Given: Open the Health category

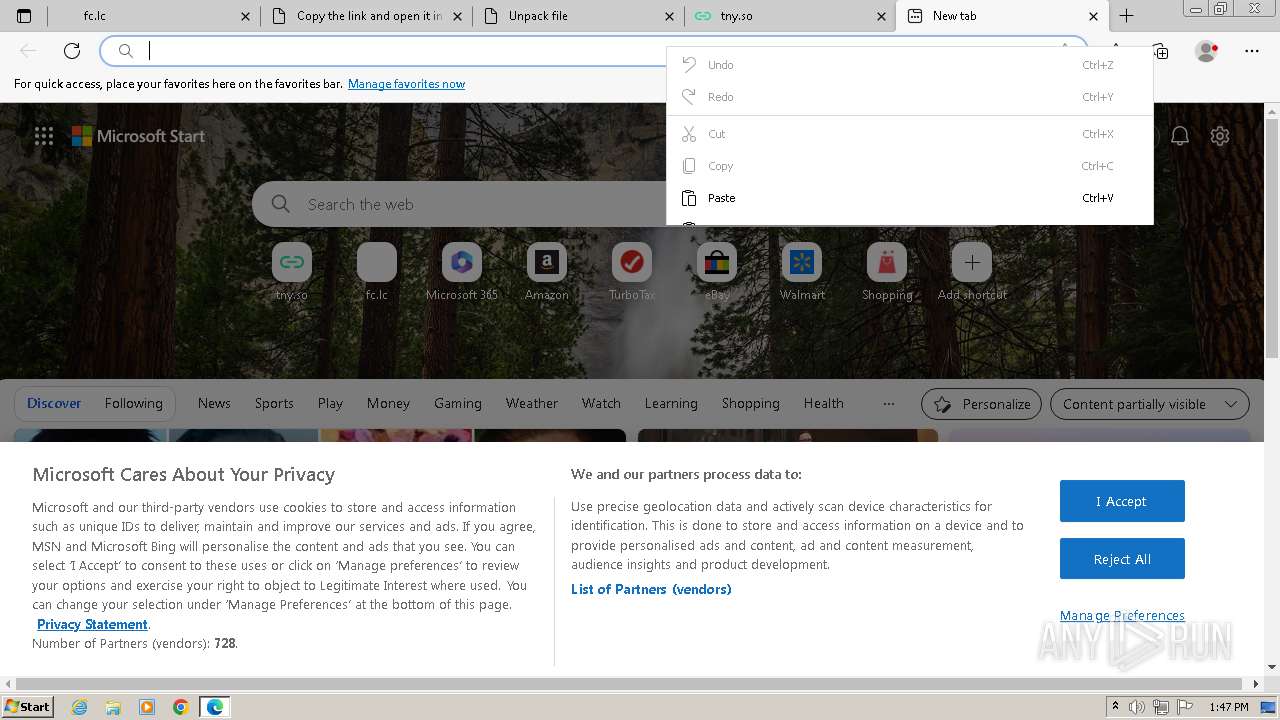Looking at the screenshot, I should pyautogui.click(x=824, y=404).
